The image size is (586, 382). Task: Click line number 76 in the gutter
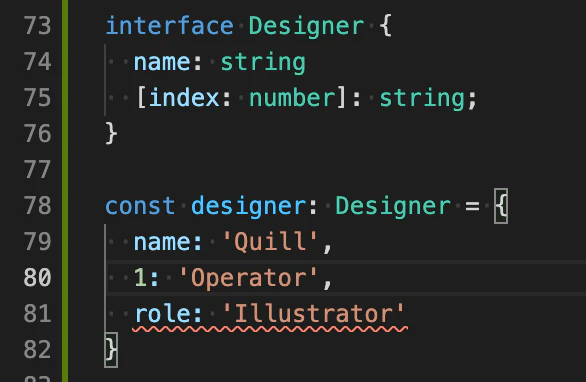click(37, 133)
